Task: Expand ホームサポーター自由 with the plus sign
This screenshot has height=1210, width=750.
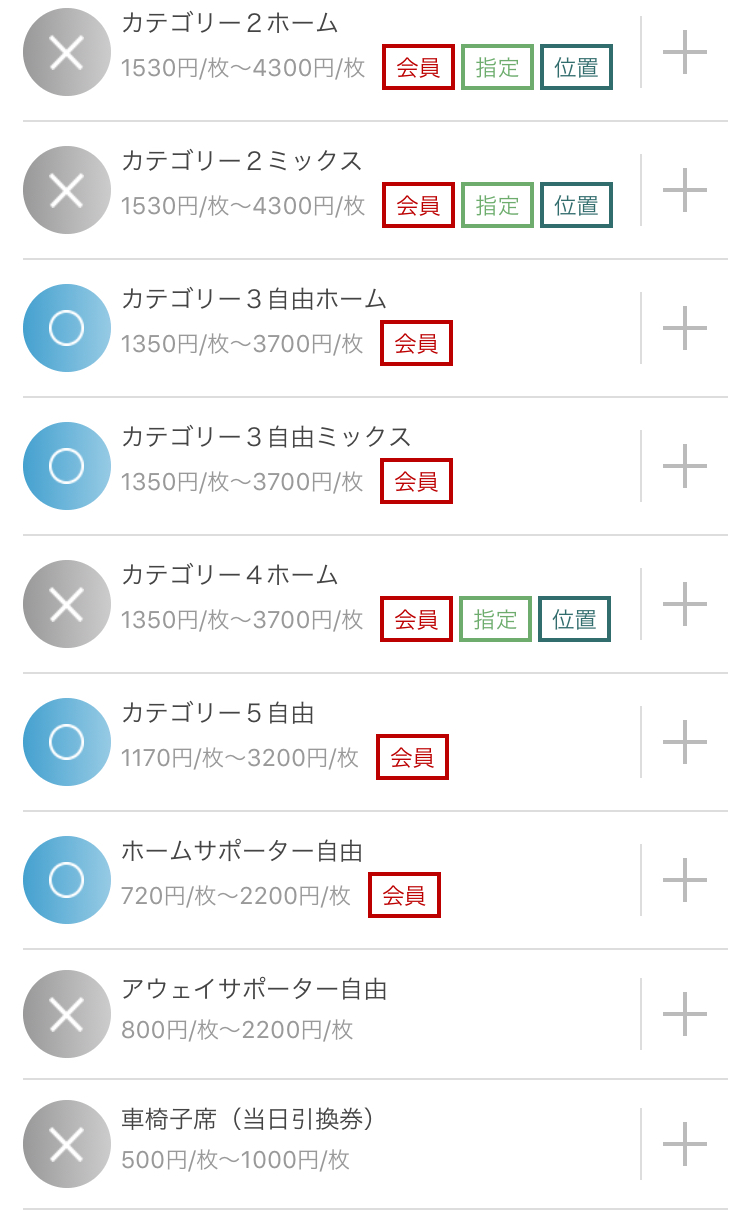Action: tap(685, 880)
